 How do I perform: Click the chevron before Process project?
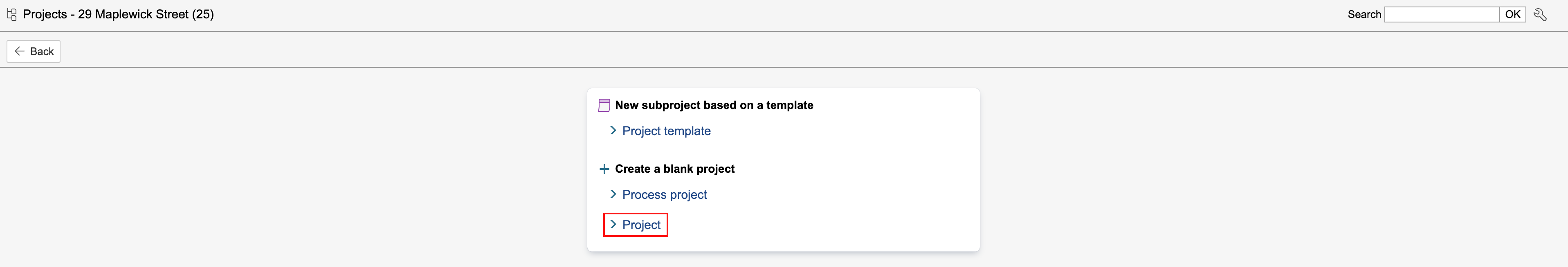[x=613, y=195]
